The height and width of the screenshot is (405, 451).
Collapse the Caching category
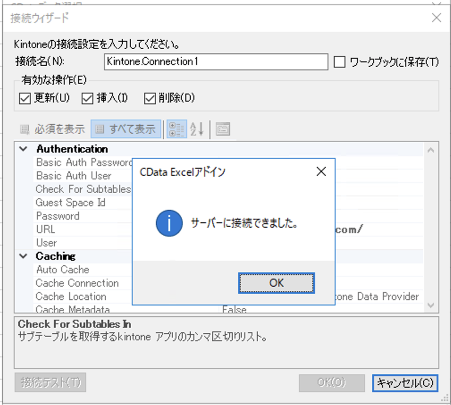(x=23, y=256)
